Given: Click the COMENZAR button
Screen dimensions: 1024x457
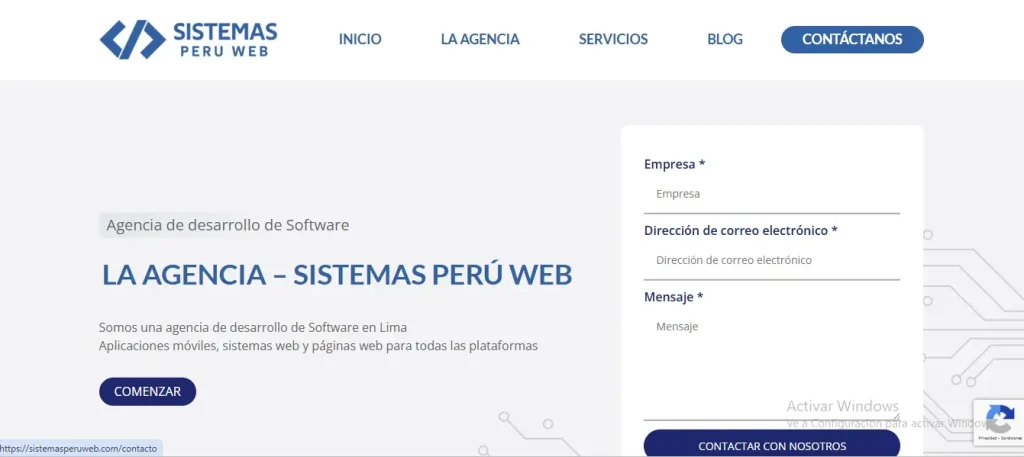Looking at the screenshot, I should pyautogui.click(x=148, y=392).
